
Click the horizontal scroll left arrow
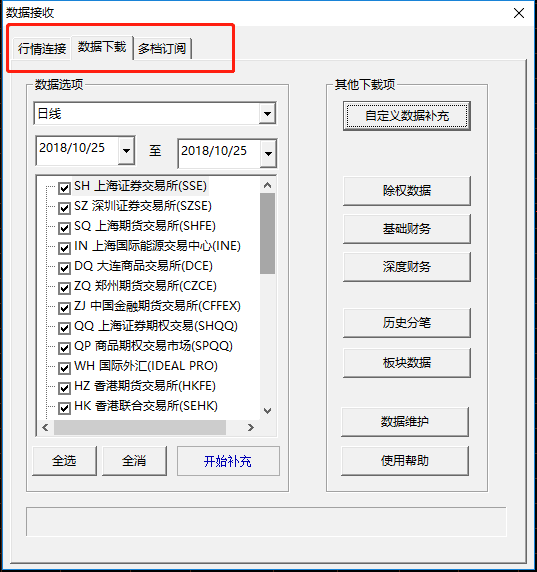pos(45,427)
